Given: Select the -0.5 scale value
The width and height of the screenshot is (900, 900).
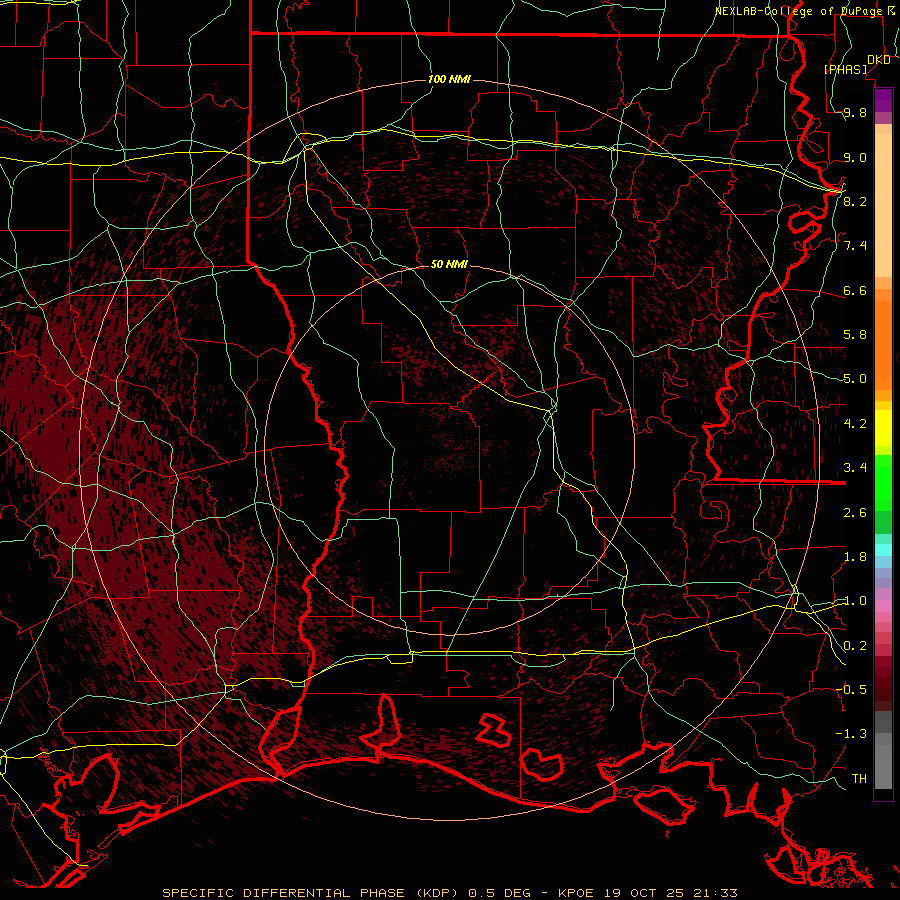Looking at the screenshot, I should click(851, 689).
